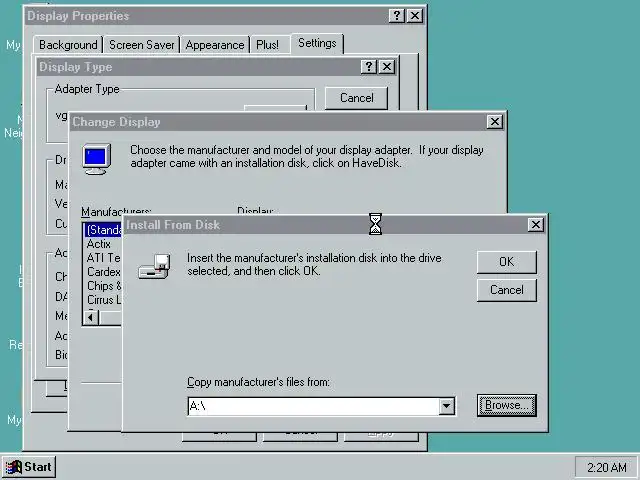This screenshot has height=480, width=640.
Task: Select the Settings tab
Action: tap(317, 43)
